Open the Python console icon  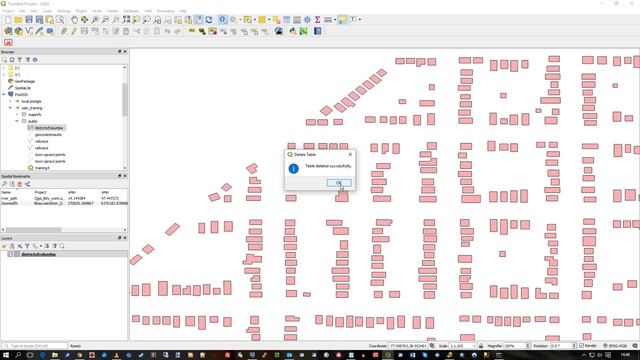tap(293, 31)
